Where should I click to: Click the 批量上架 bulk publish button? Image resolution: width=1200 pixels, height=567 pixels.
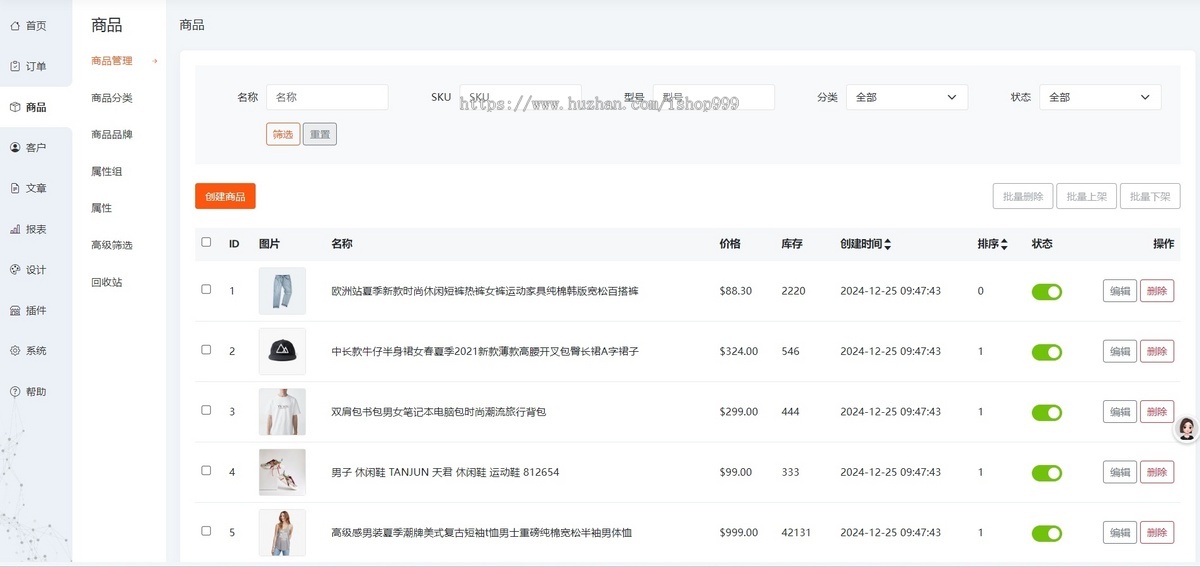pyautogui.click(x=1087, y=196)
